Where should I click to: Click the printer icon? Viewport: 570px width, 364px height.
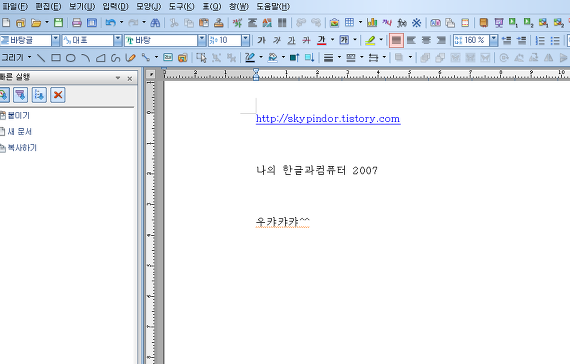coord(77,23)
